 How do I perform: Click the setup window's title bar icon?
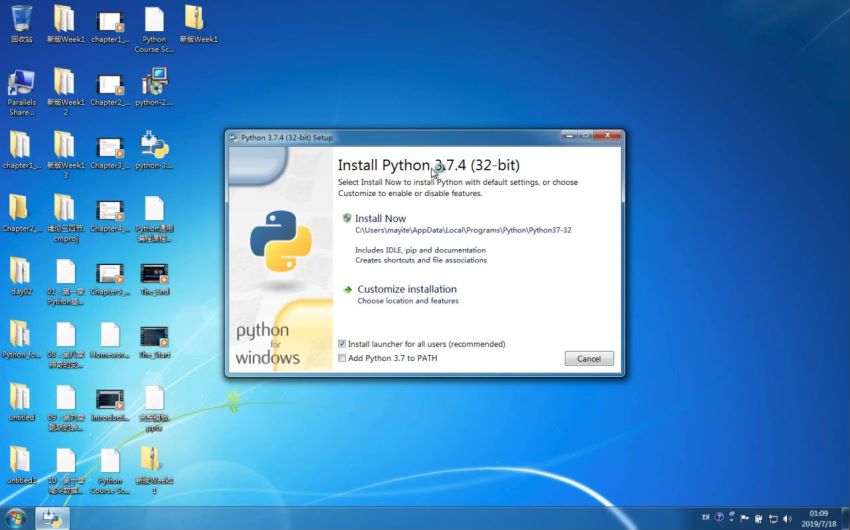coord(234,138)
